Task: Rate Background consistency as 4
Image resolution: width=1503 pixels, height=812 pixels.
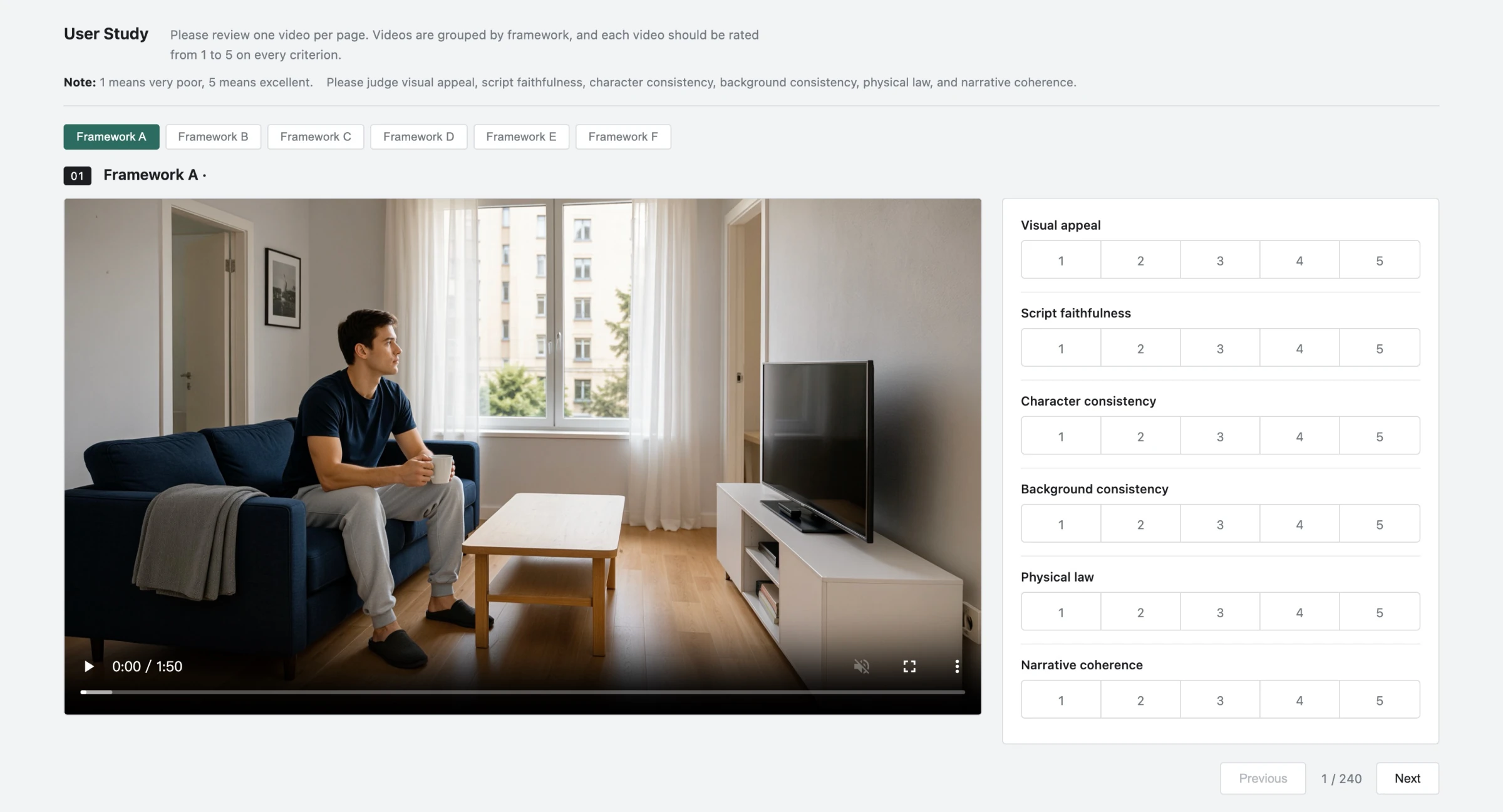Action: click(x=1299, y=523)
